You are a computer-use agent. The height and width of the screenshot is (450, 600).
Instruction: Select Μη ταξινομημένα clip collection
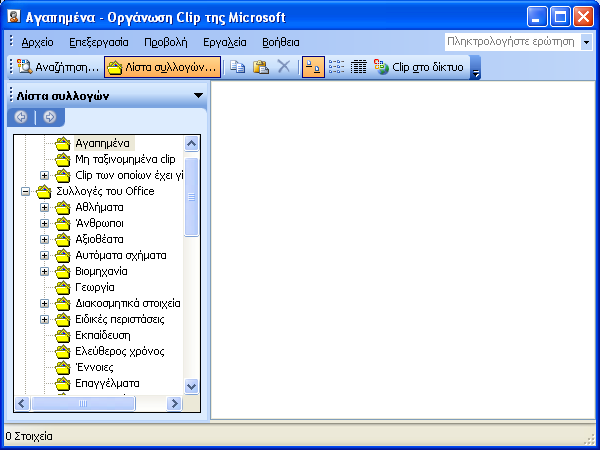(x=125, y=159)
